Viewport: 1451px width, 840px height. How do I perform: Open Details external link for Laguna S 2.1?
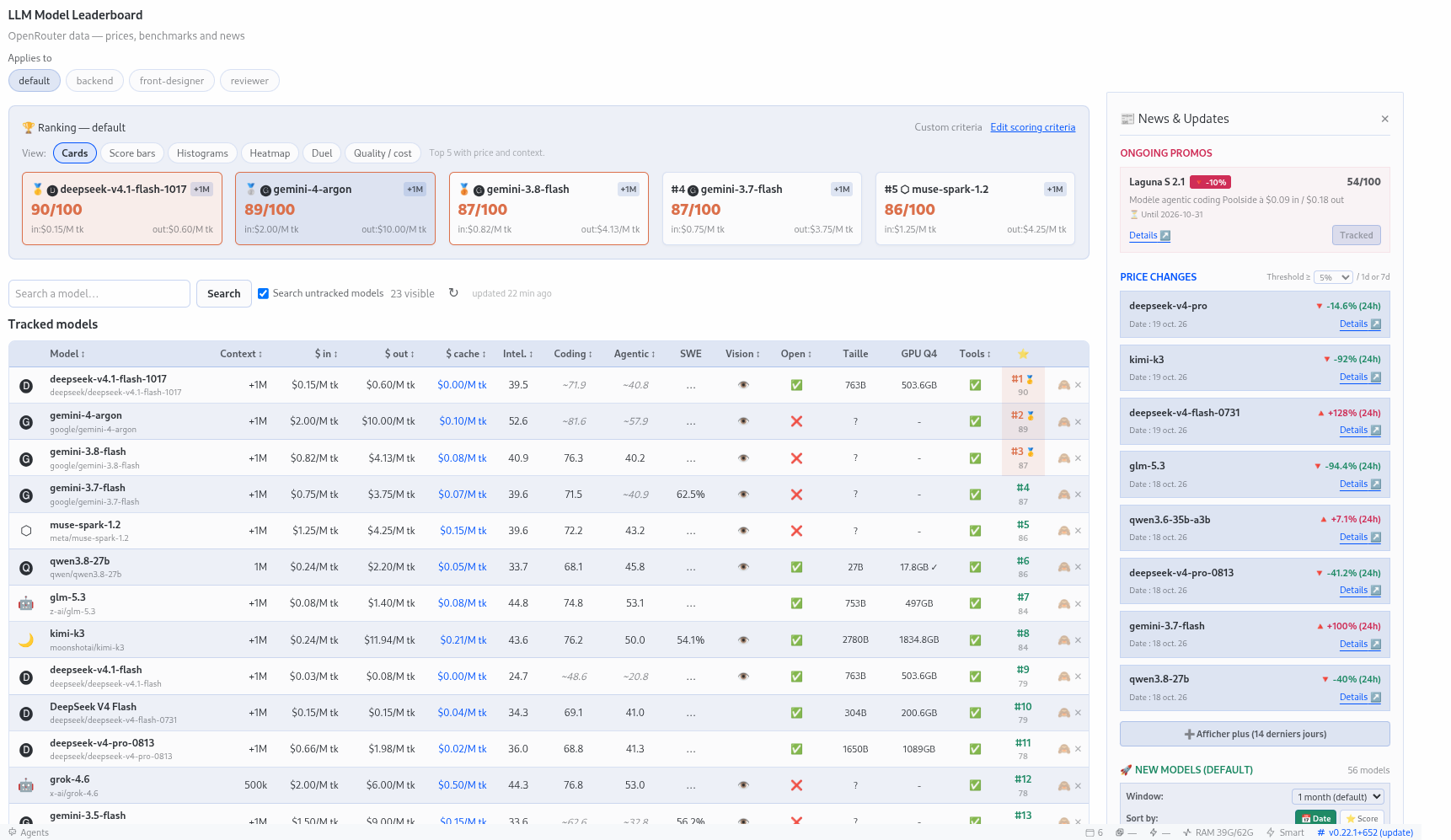1149,235
